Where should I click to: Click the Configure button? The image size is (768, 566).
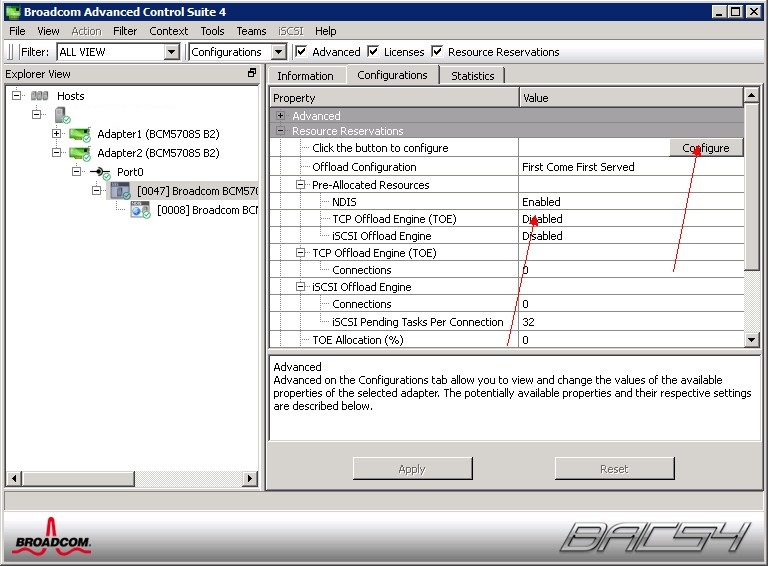tap(706, 148)
